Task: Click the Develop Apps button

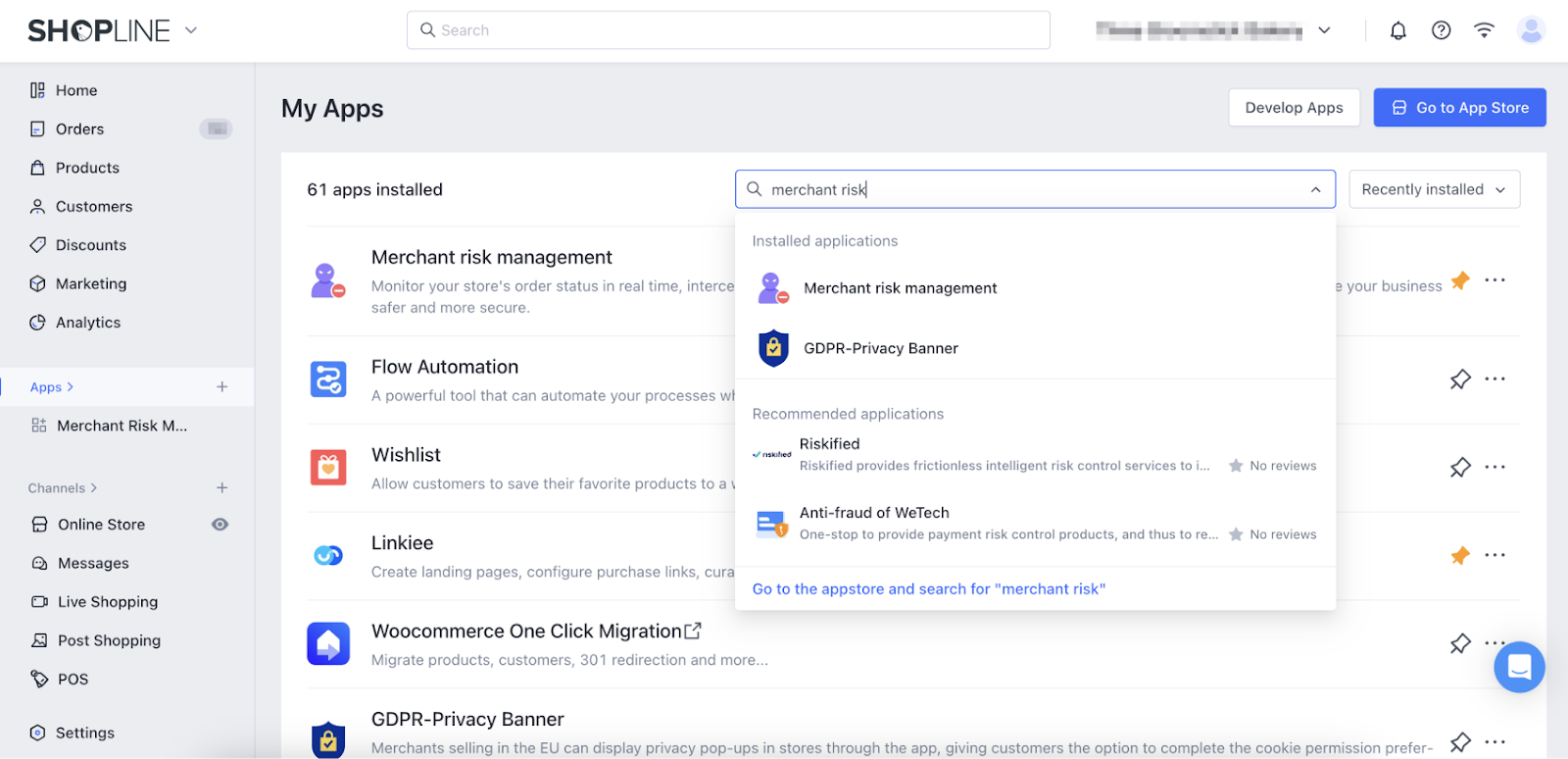Action: [x=1294, y=108]
